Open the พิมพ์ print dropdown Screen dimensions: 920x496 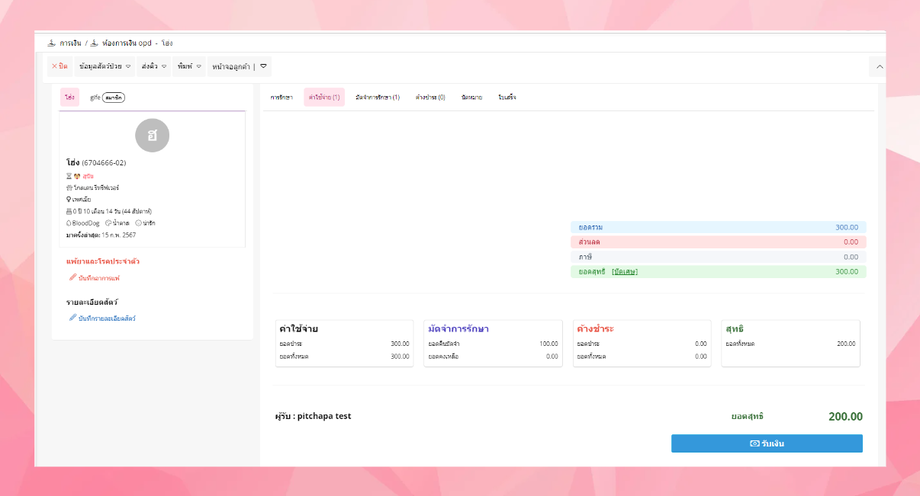189,66
